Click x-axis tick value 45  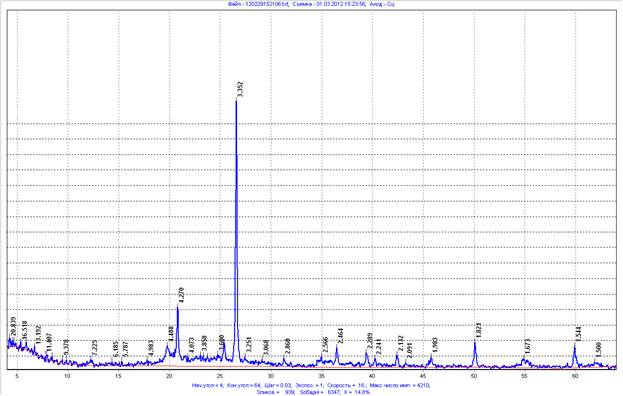[423, 375]
